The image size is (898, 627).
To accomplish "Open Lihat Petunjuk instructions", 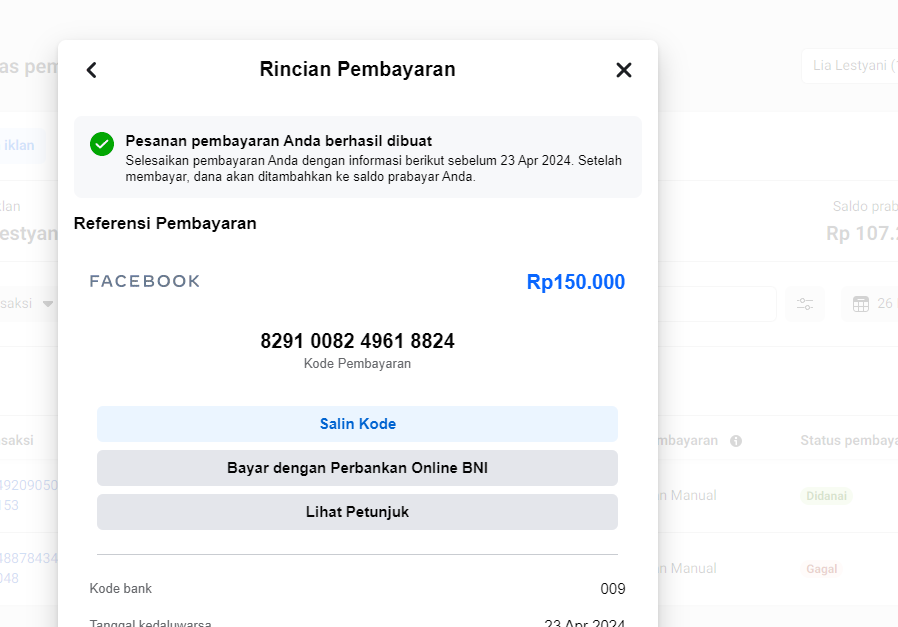I will click(x=357, y=512).
